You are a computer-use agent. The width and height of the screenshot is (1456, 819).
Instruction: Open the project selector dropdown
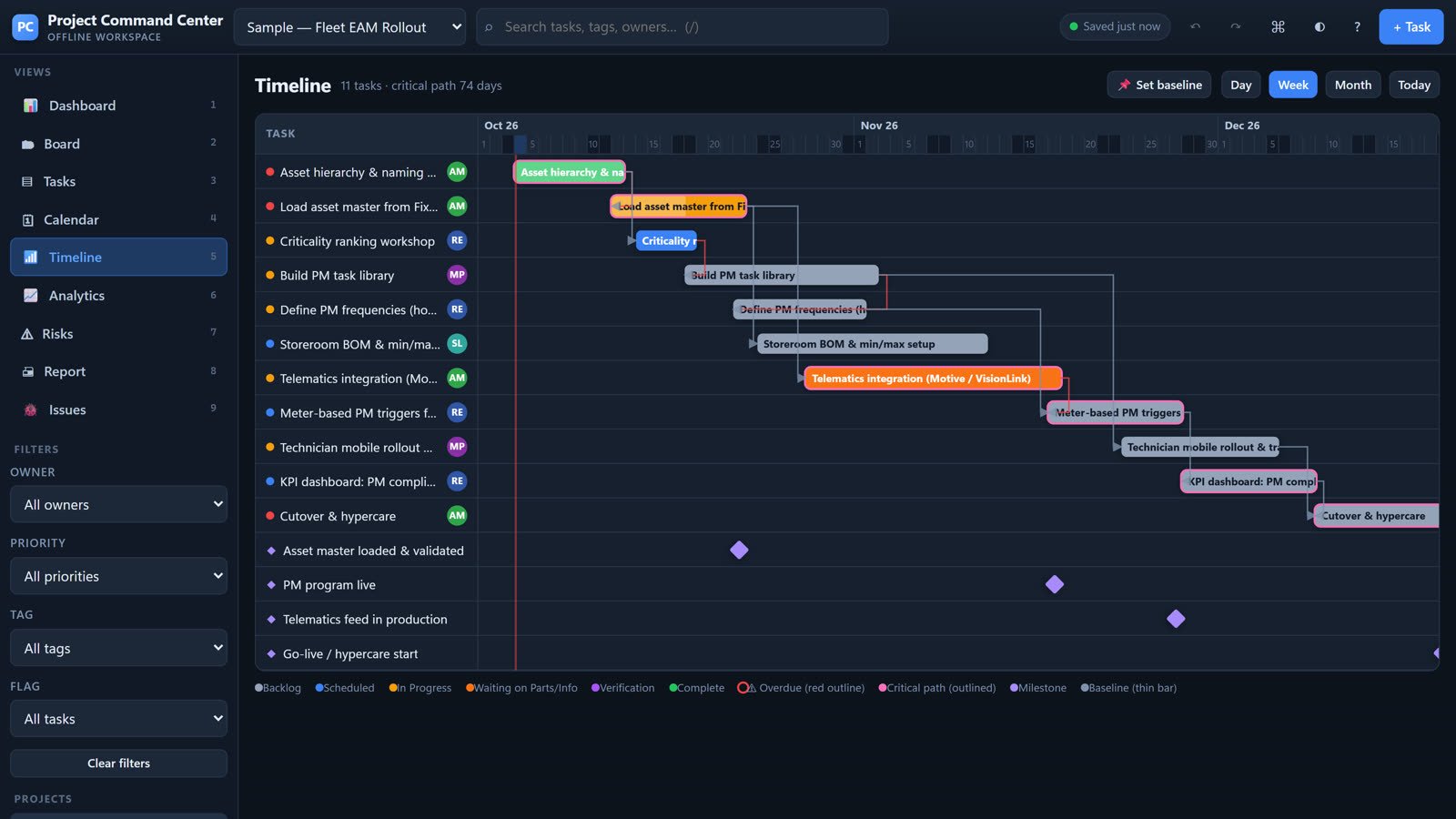[x=349, y=27]
